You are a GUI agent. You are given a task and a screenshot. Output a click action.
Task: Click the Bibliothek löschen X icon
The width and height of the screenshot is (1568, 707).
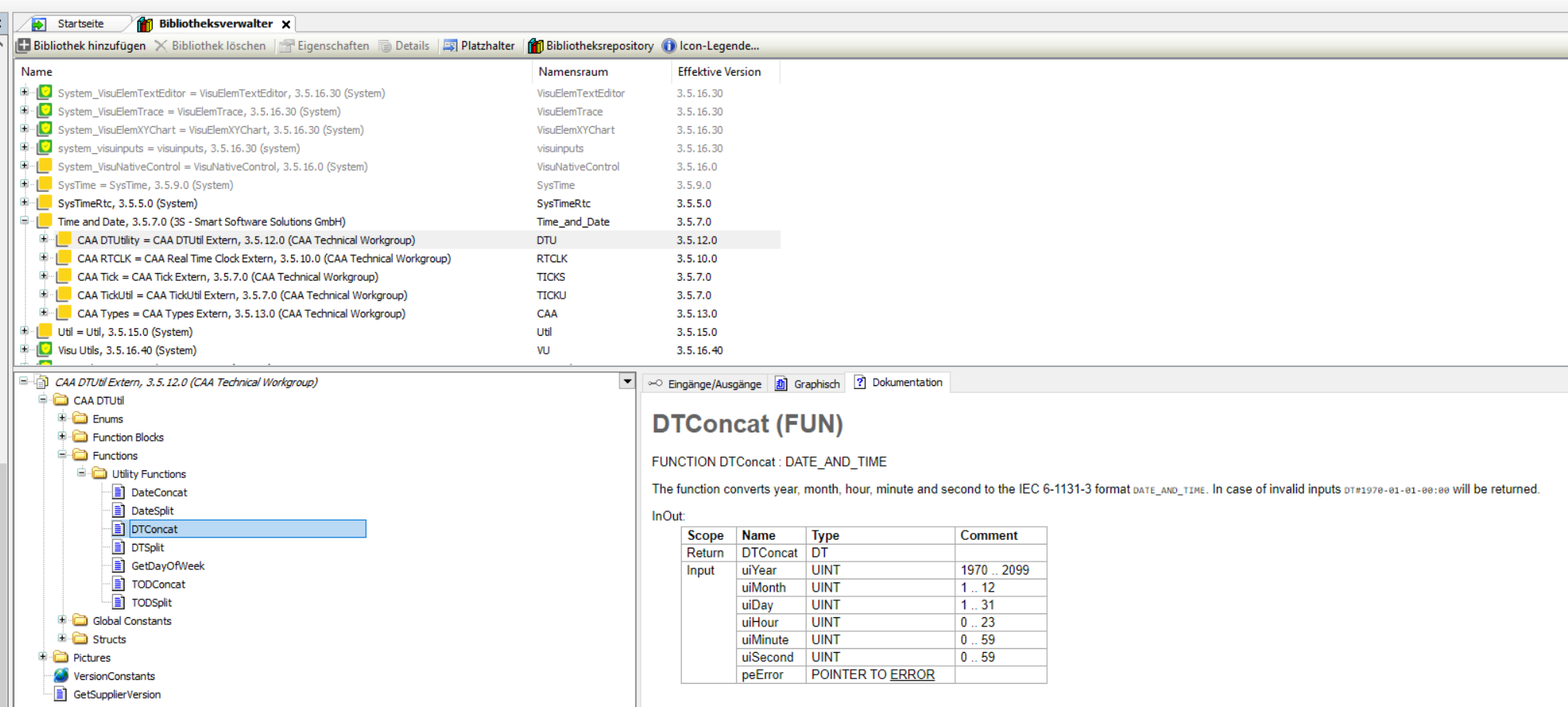pyautogui.click(x=161, y=46)
